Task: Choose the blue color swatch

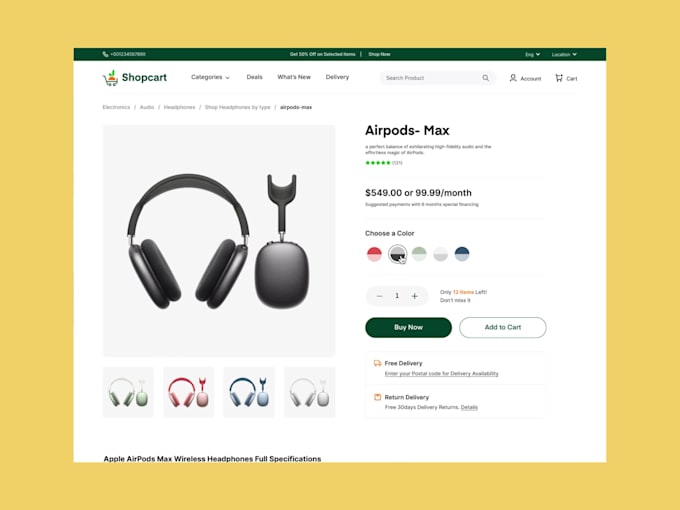Action: click(462, 254)
